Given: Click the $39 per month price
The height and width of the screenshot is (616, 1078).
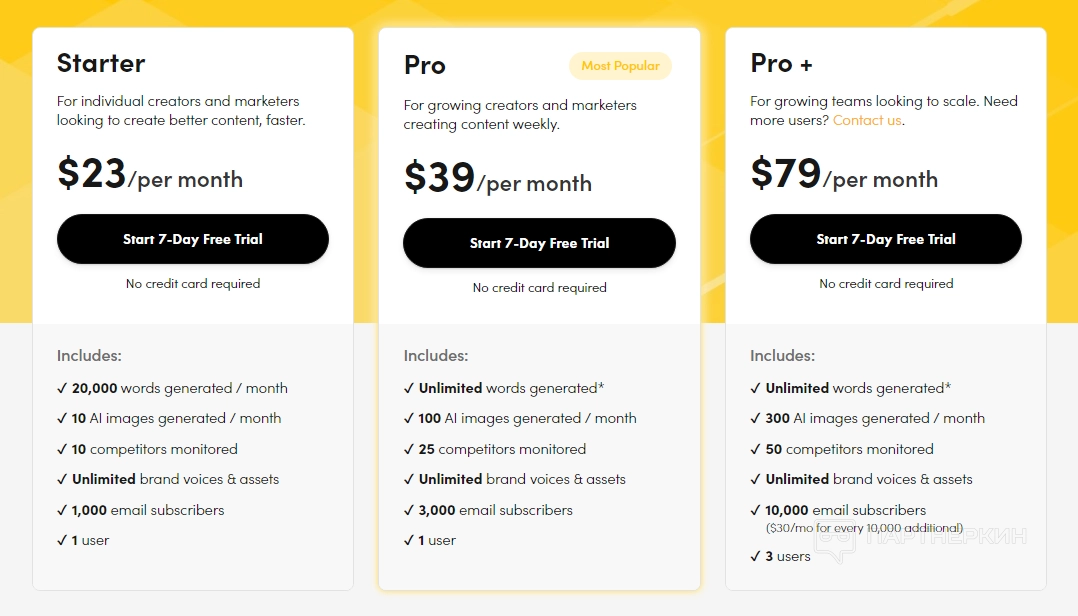Looking at the screenshot, I should point(498,178).
